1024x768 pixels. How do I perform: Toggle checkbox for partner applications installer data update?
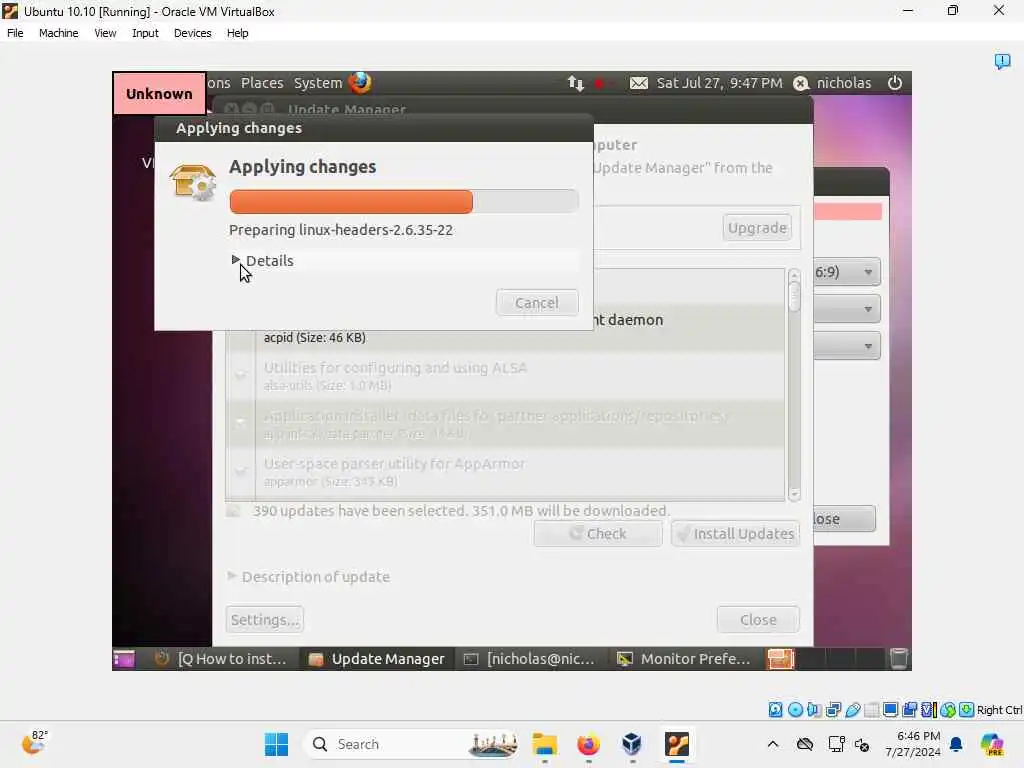coord(240,423)
